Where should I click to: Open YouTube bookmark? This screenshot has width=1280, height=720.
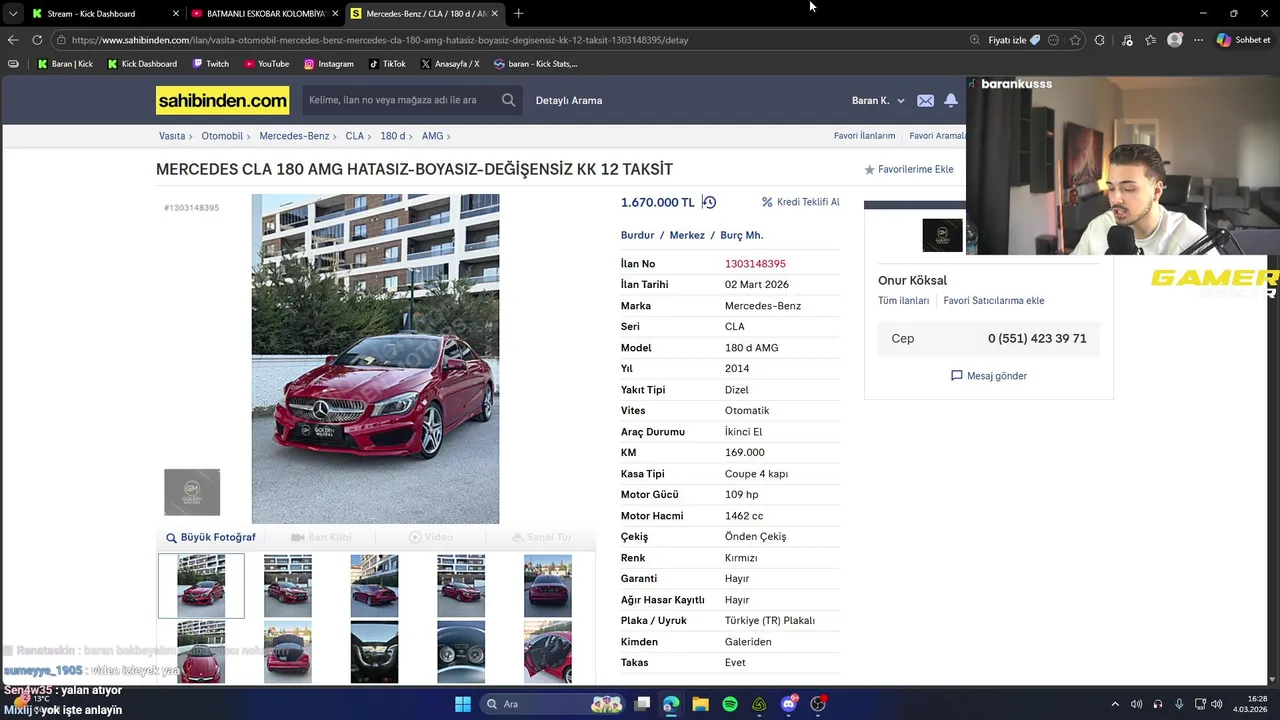click(x=266, y=64)
